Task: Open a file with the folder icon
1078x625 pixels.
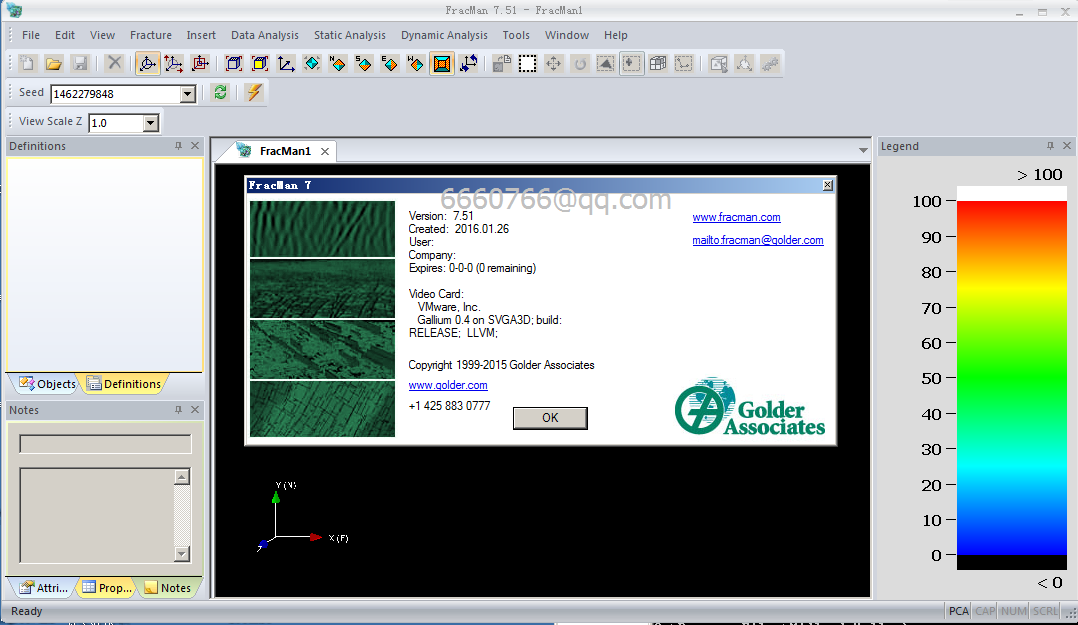Action: coord(54,64)
